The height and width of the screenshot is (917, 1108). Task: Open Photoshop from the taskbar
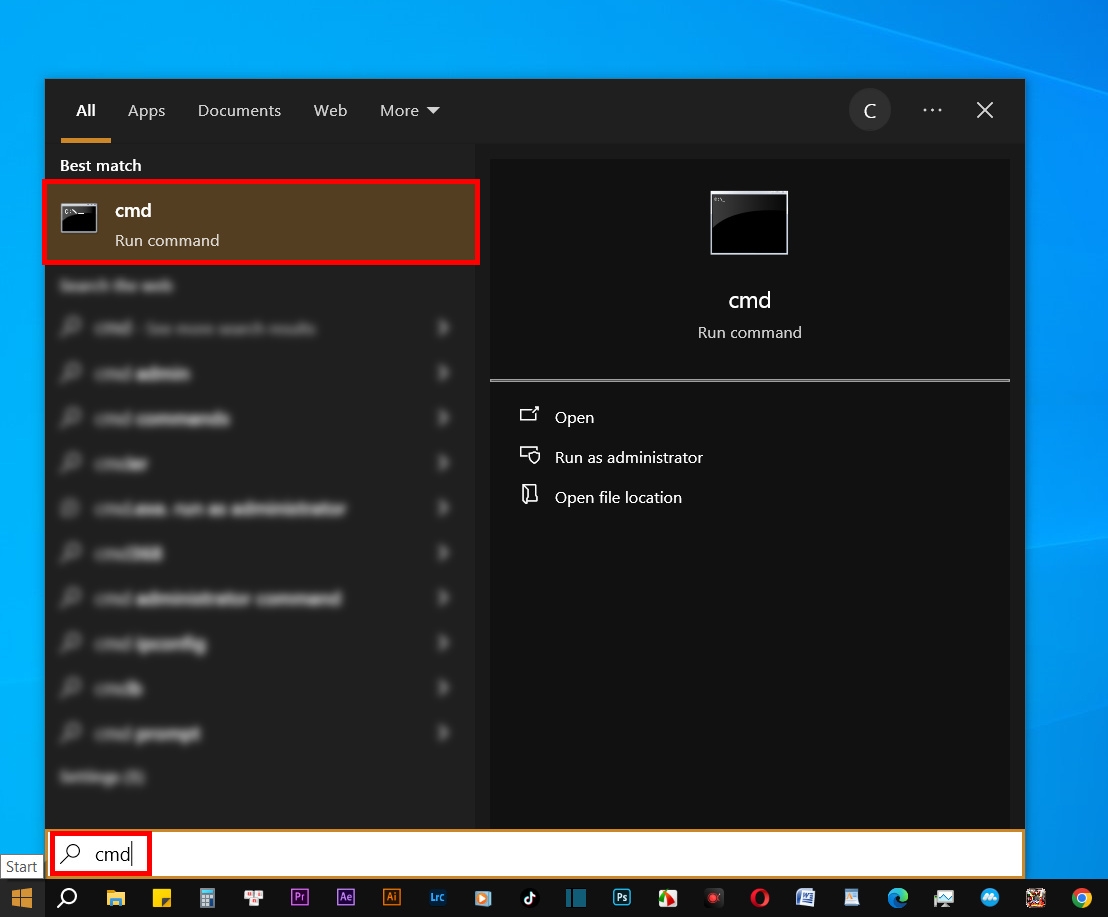(622, 897)
